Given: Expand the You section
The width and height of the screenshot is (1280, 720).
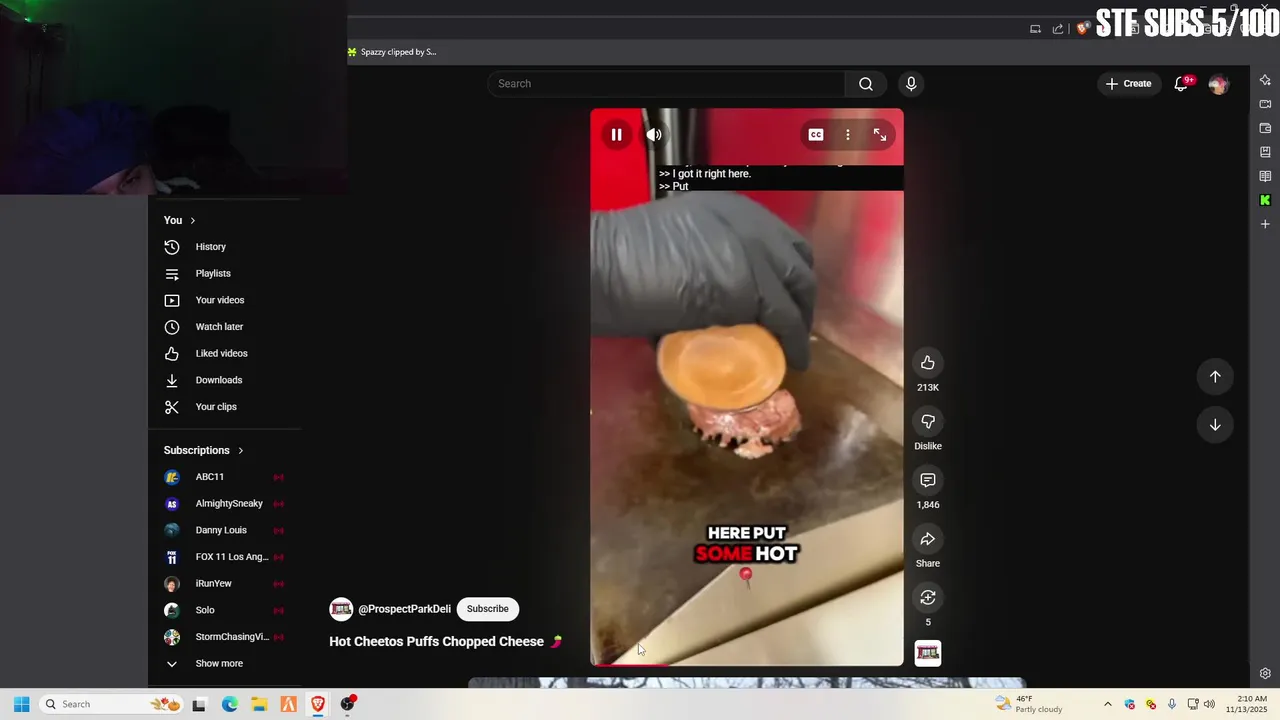Looking at the screenshot, I should 180,220.
